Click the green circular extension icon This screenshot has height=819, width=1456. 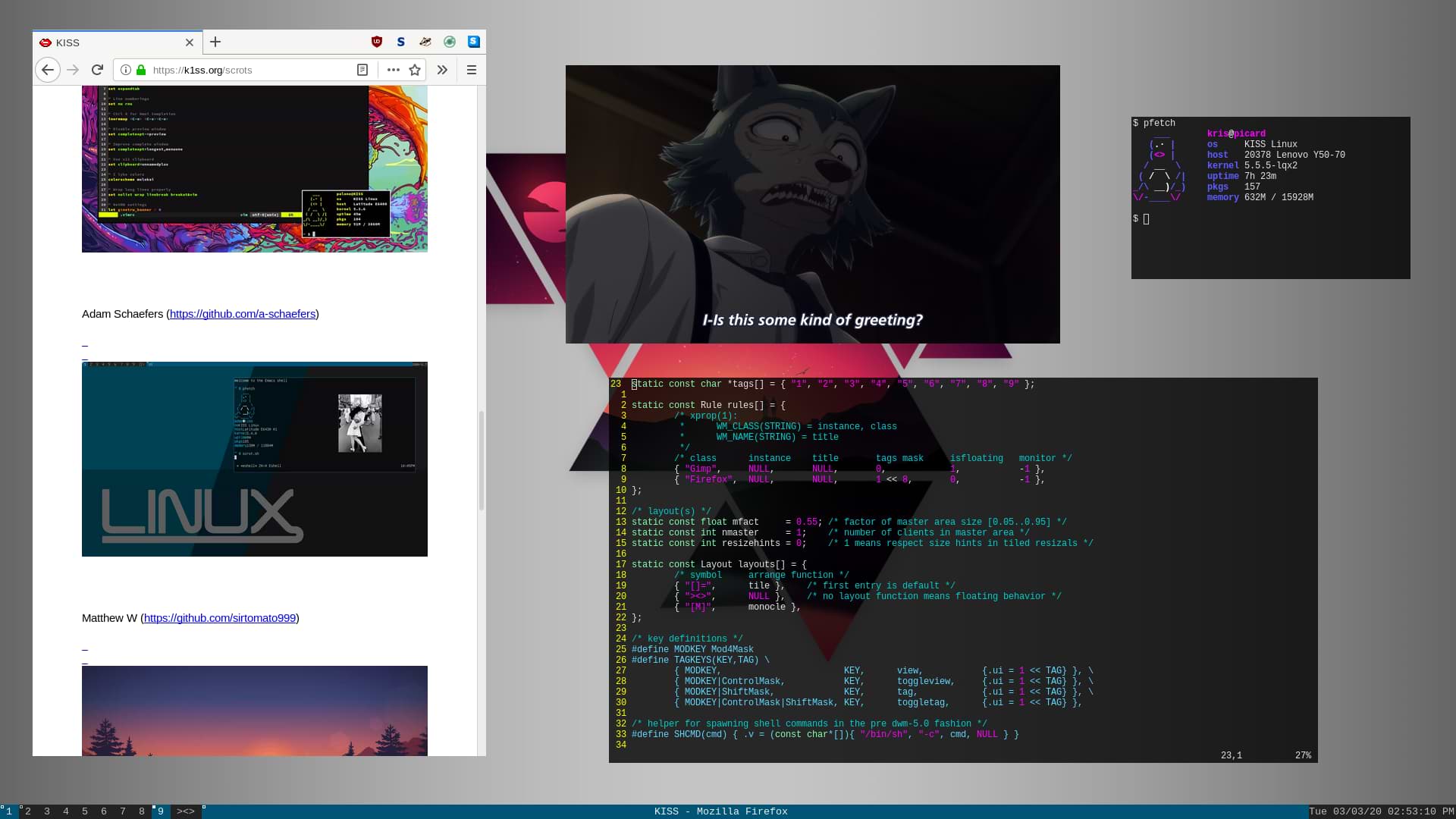pos(450,42)
